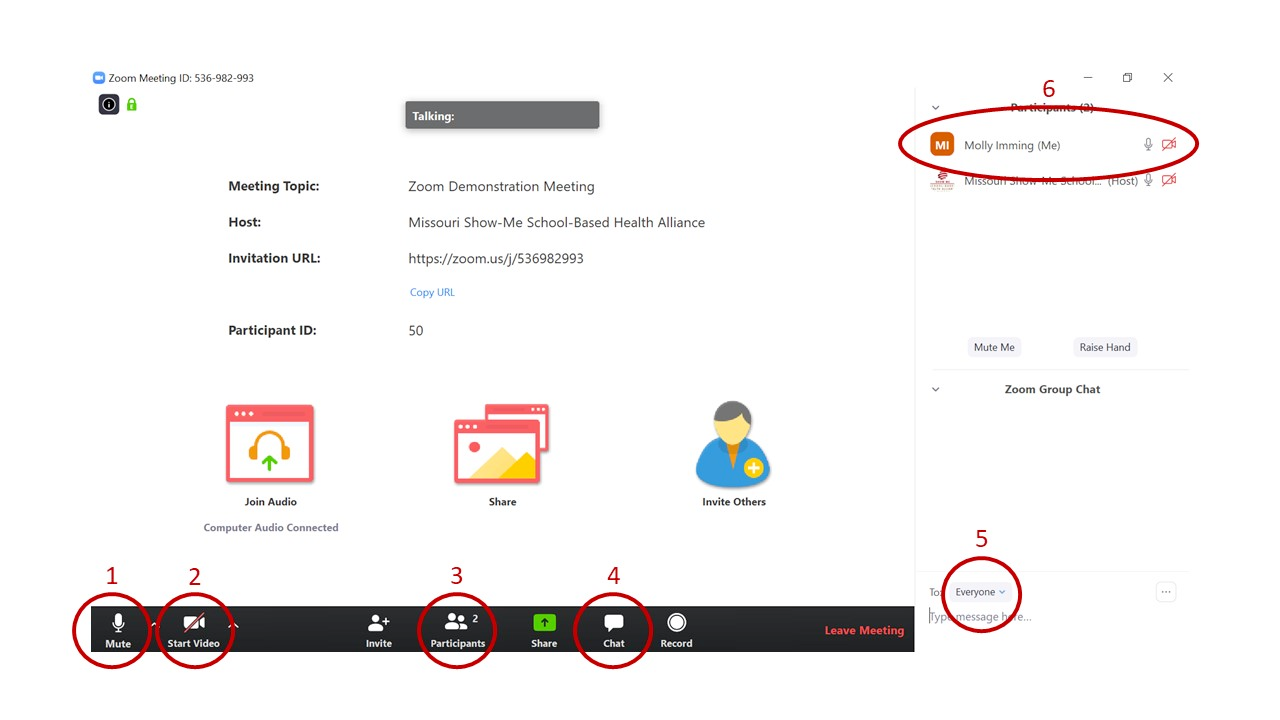
Task: Click the Join Audio headphone icon
Action: coord(270,445)
